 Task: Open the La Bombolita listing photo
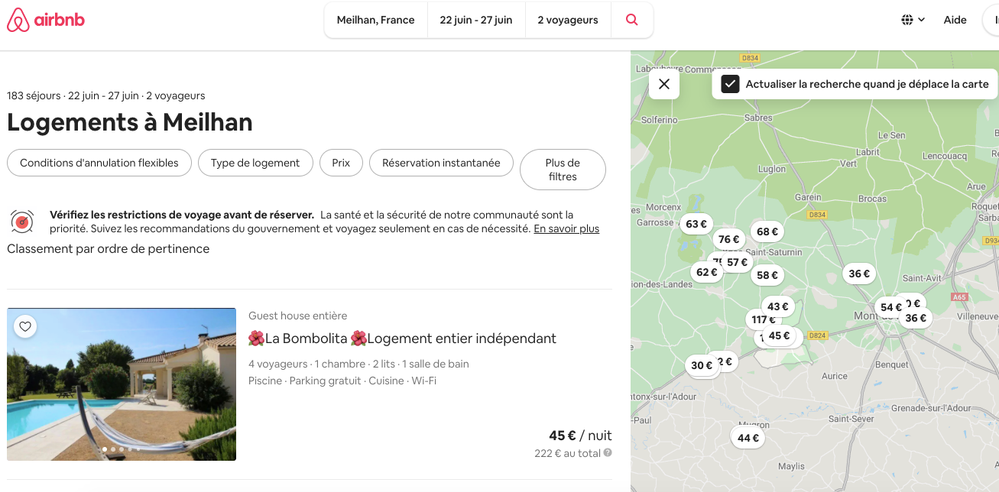click(121, 384)
